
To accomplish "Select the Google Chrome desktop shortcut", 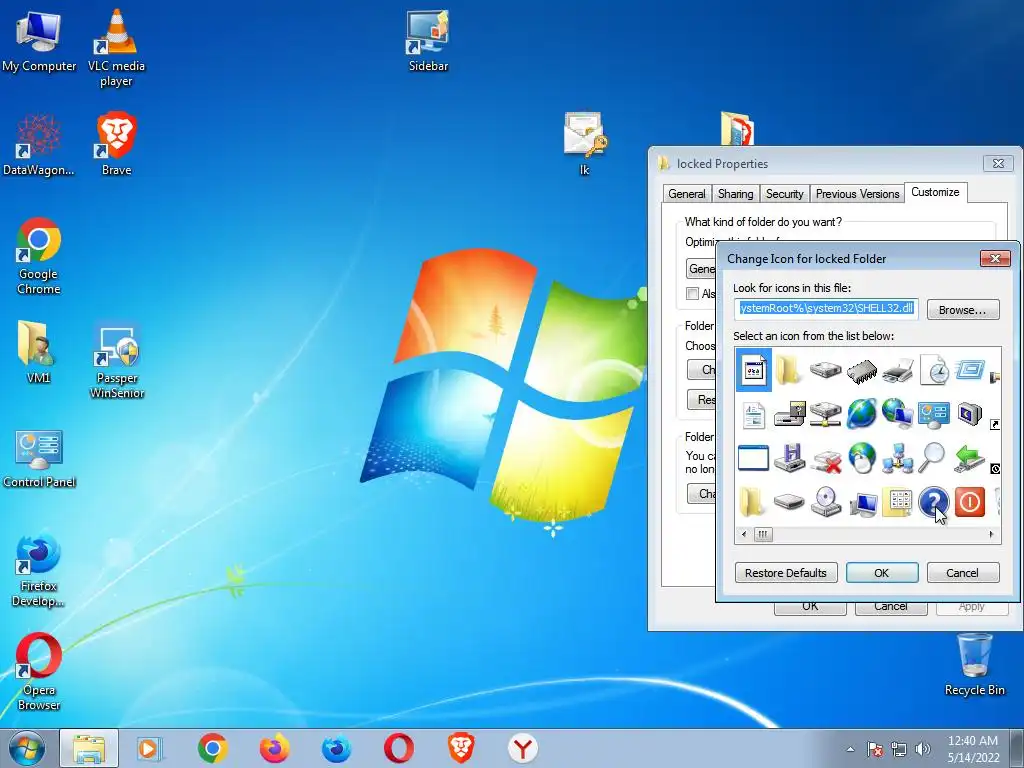I will coord(39,256).
